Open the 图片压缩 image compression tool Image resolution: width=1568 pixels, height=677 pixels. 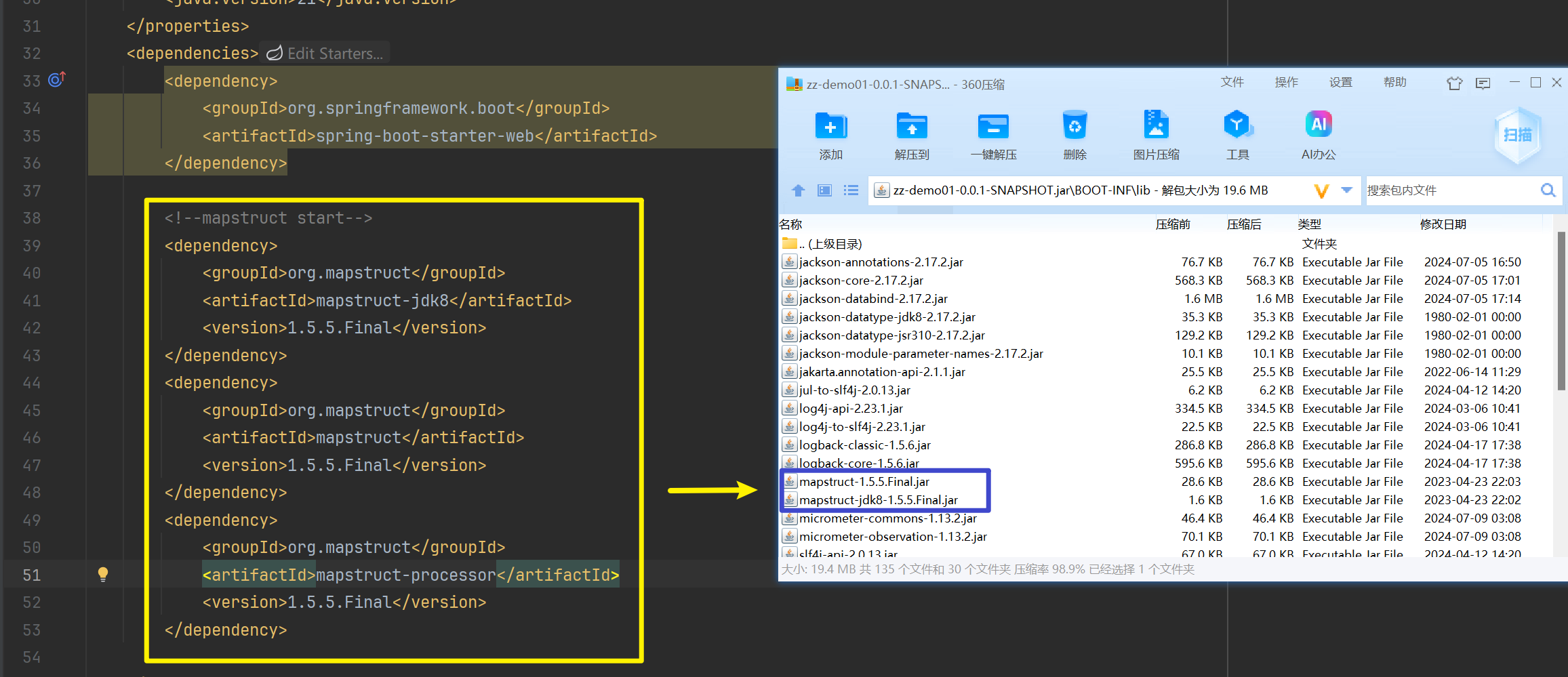click(x=1157, y=133)
